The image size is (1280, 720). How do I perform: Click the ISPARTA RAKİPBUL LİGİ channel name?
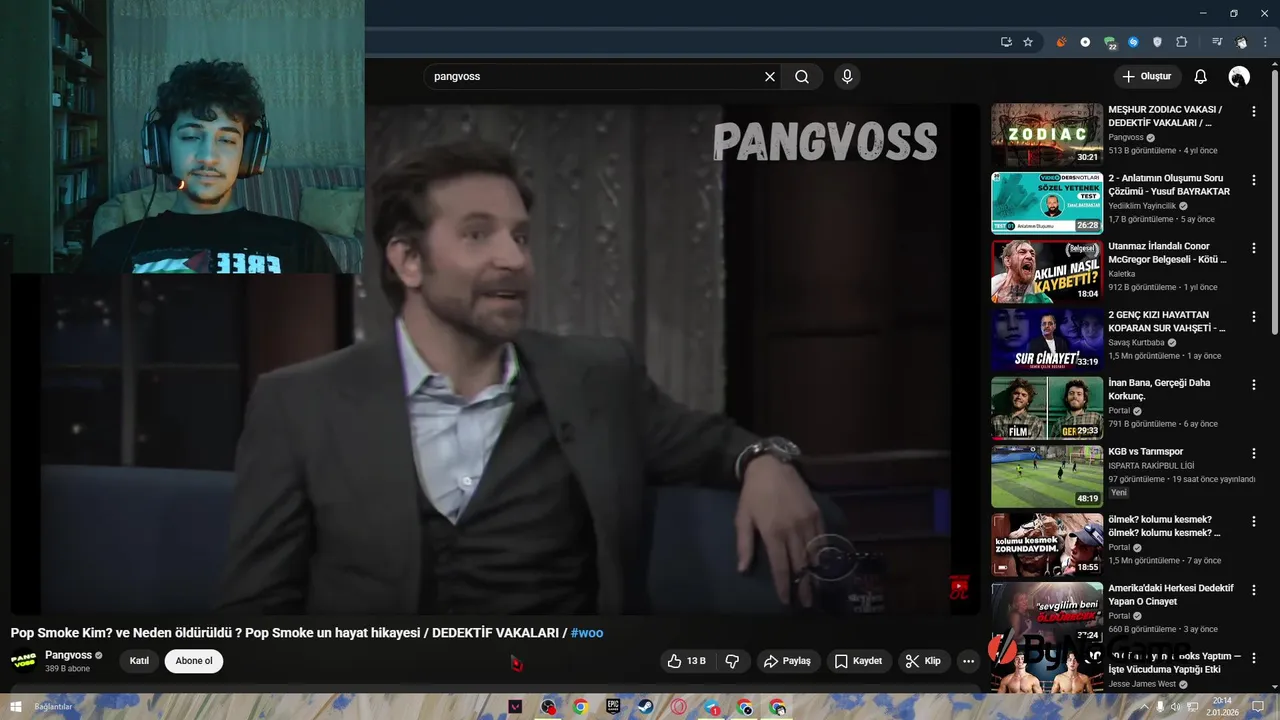click(x=1151, y=465)
